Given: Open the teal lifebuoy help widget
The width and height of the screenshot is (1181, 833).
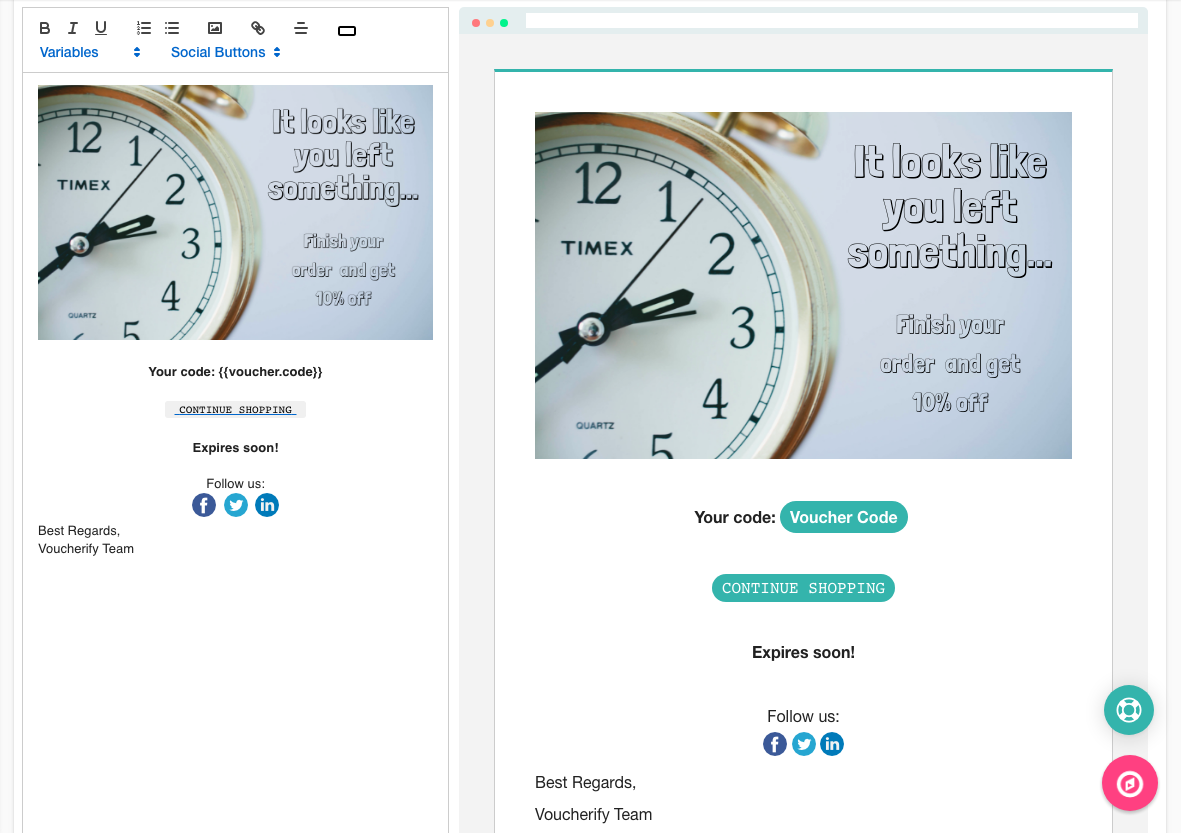Looking at the screenshot, I should pyautogui.click(x=1129, y=710).
